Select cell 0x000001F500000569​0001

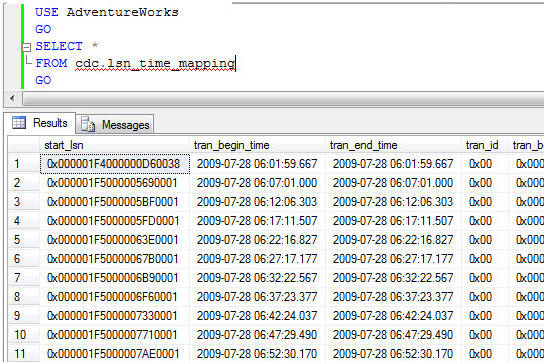click(x=115, y=183)
